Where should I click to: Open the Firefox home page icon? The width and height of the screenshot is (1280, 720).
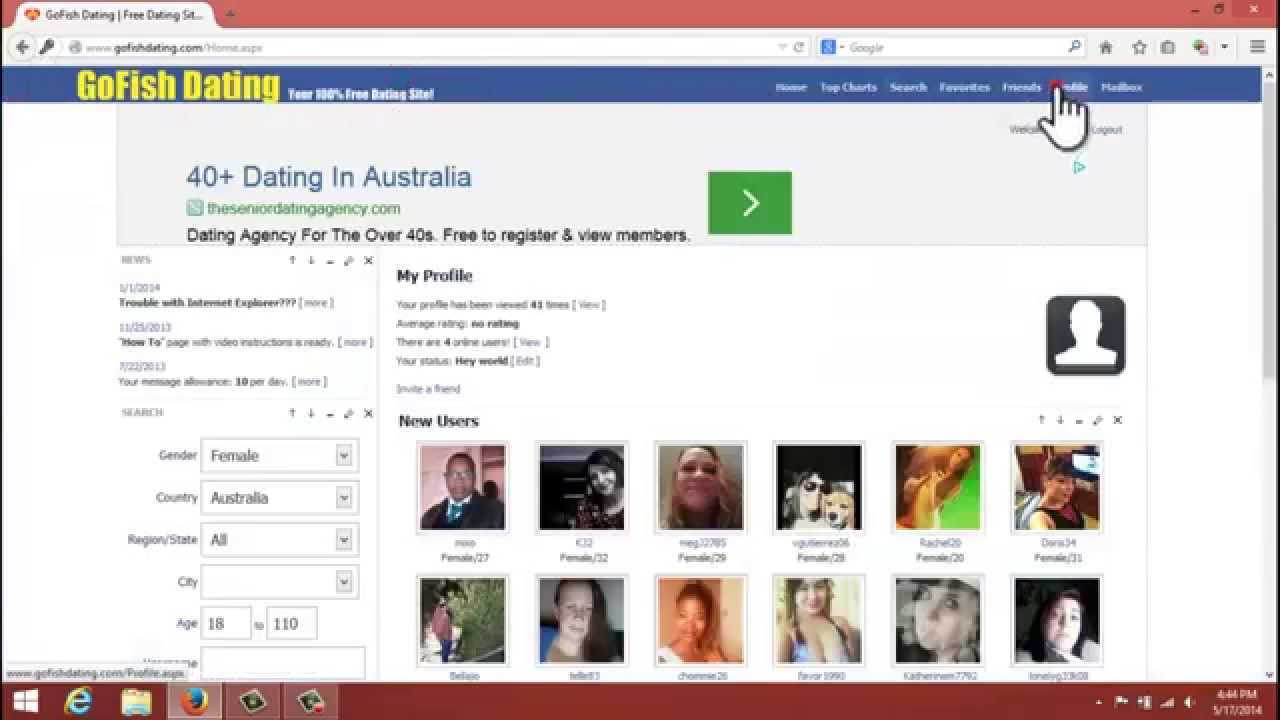(x=1106, y=47)
